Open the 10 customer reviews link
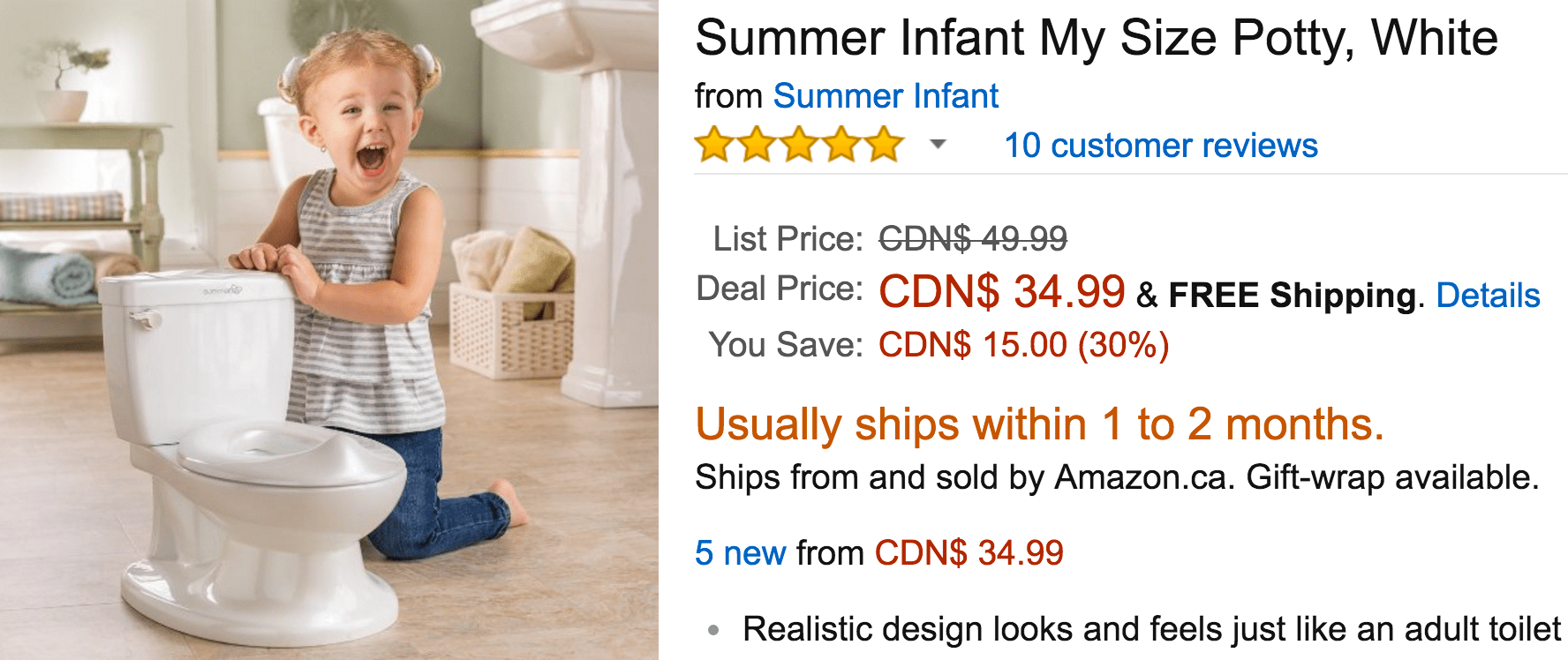The width and height of the screenshot is (1568, 660). click(x=1161, y=146)
